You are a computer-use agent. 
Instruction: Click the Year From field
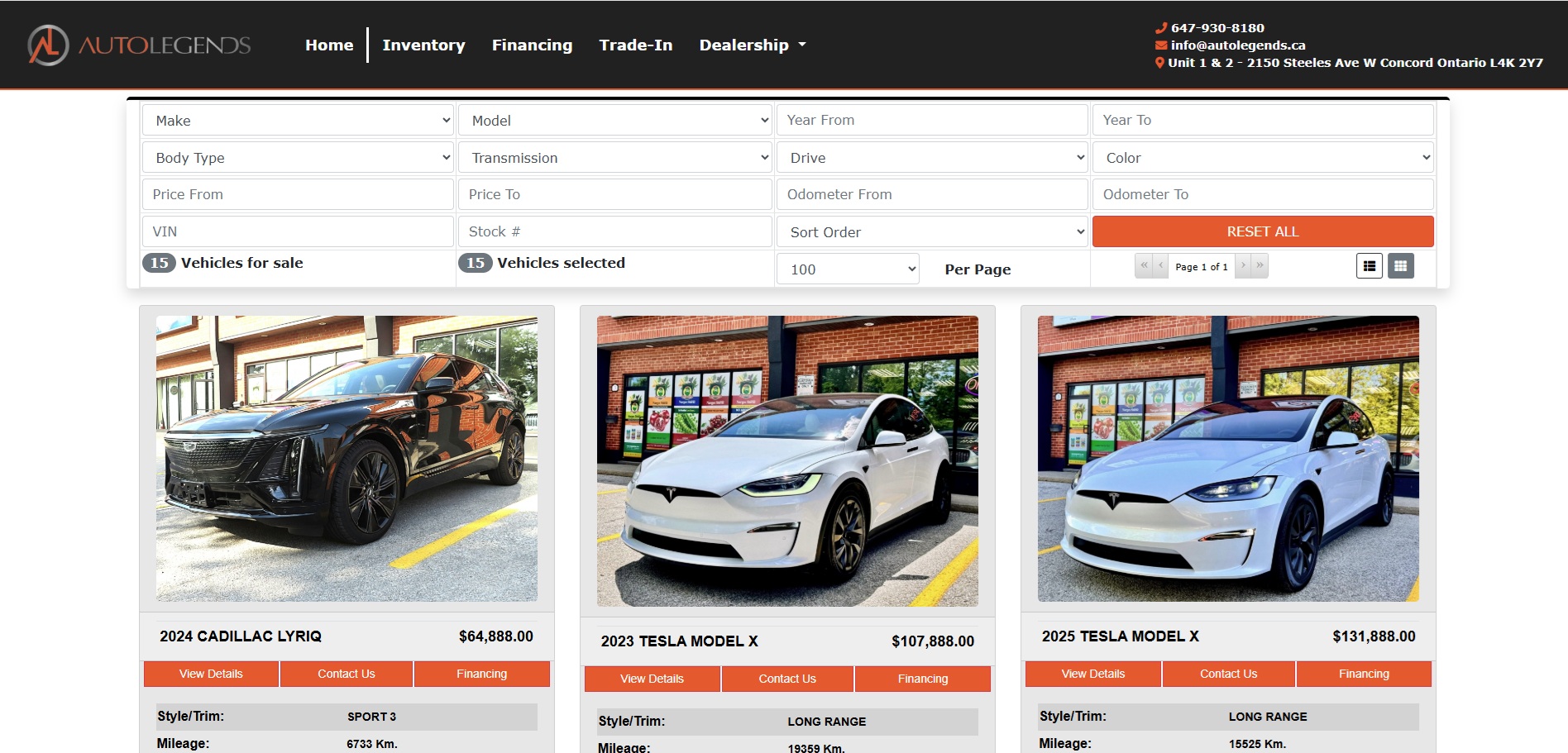tap(932, 120)
